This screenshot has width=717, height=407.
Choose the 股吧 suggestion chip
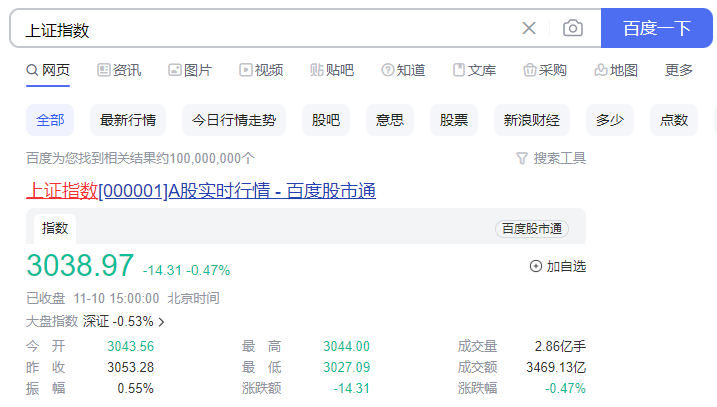tap(326, 120)
